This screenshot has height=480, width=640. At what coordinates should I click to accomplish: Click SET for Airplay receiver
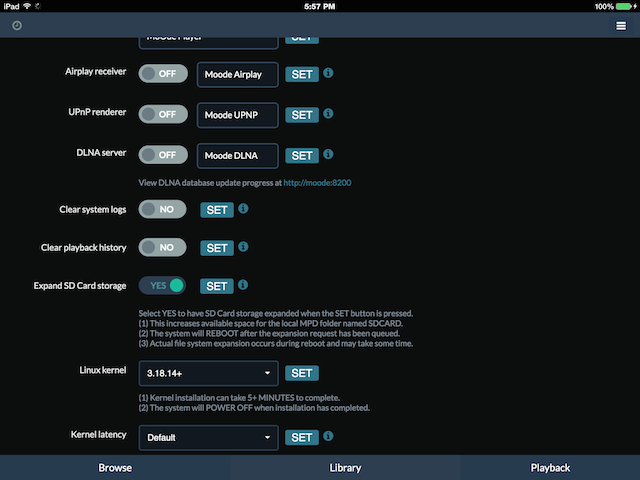pyautogui.click(x=302, y=75)
